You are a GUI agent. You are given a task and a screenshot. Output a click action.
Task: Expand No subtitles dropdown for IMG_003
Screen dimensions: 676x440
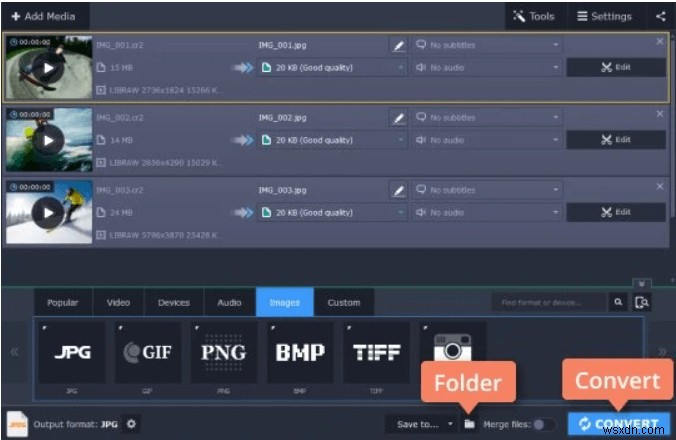(x=487, y=190)
